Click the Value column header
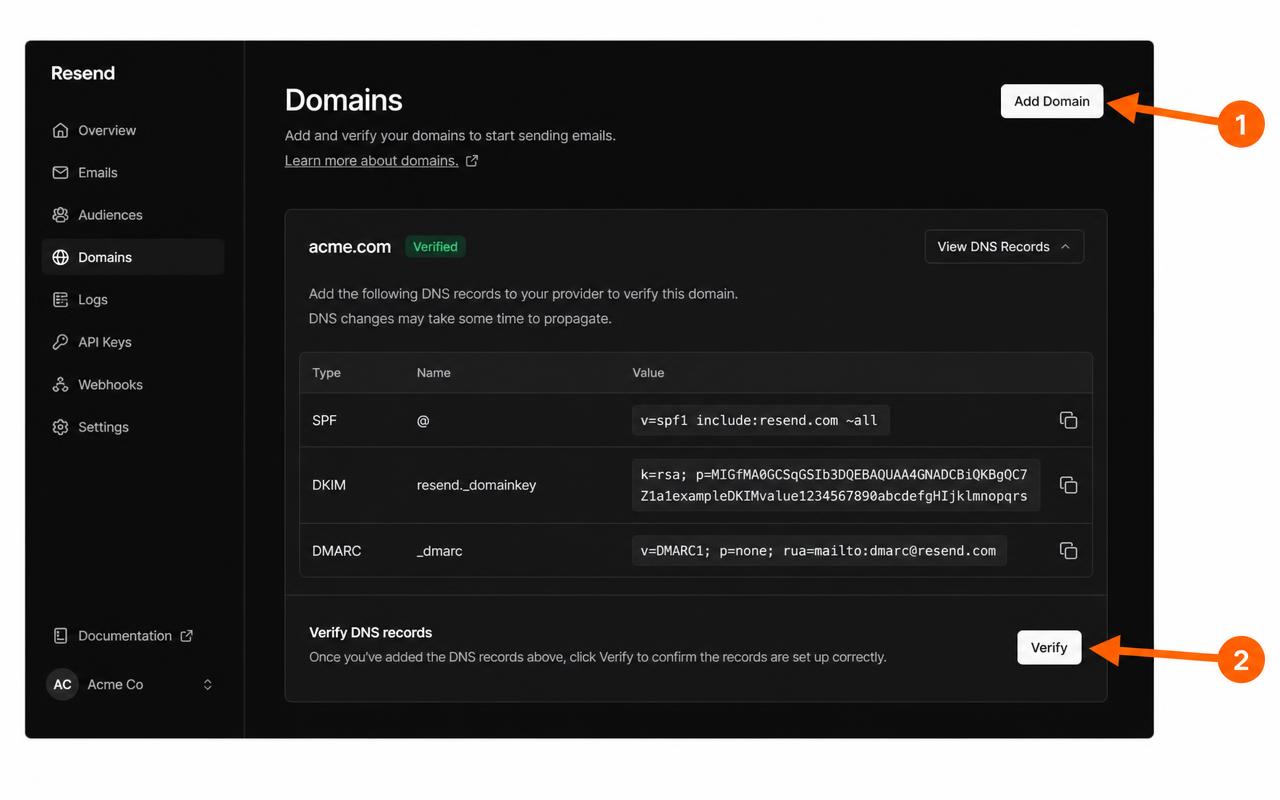Image resolution: width=1280 pixels, height=800 pixels. pyautogui.click(x=648, y=373)
